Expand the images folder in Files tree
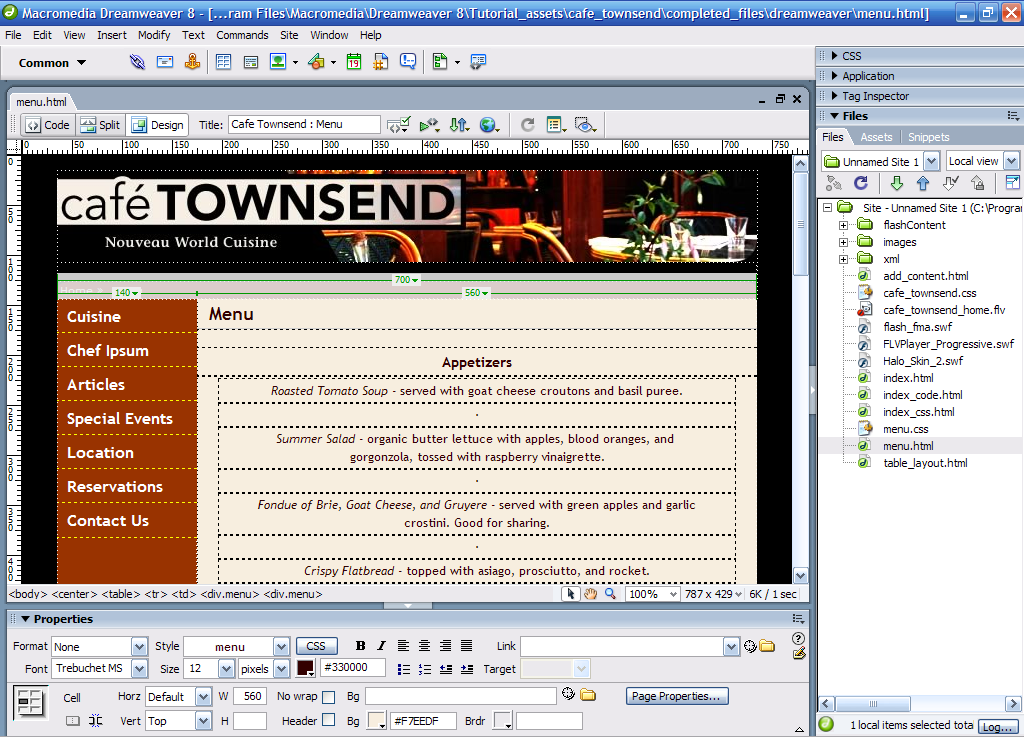 coord(844,242)
